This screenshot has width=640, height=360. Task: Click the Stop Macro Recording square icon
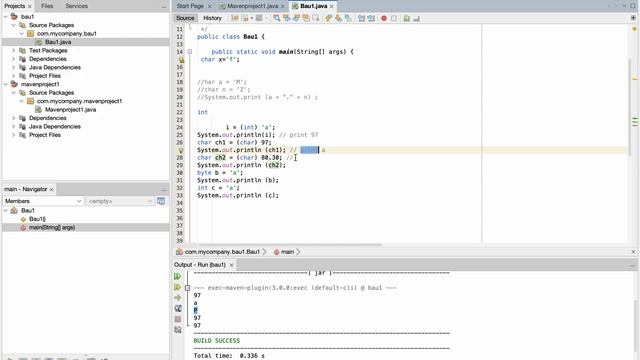pos(394,18)
